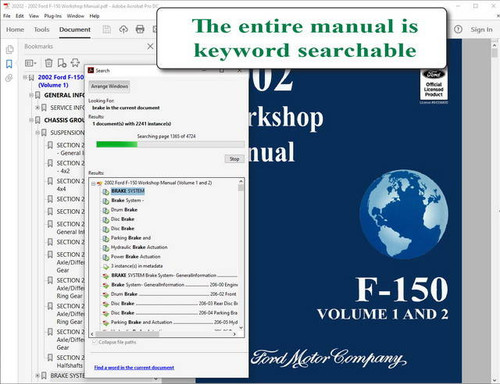Open the SECTION Halfshafts bookmark
The width and height of the screenshot is (500, 384).
[x=70, y=361]
